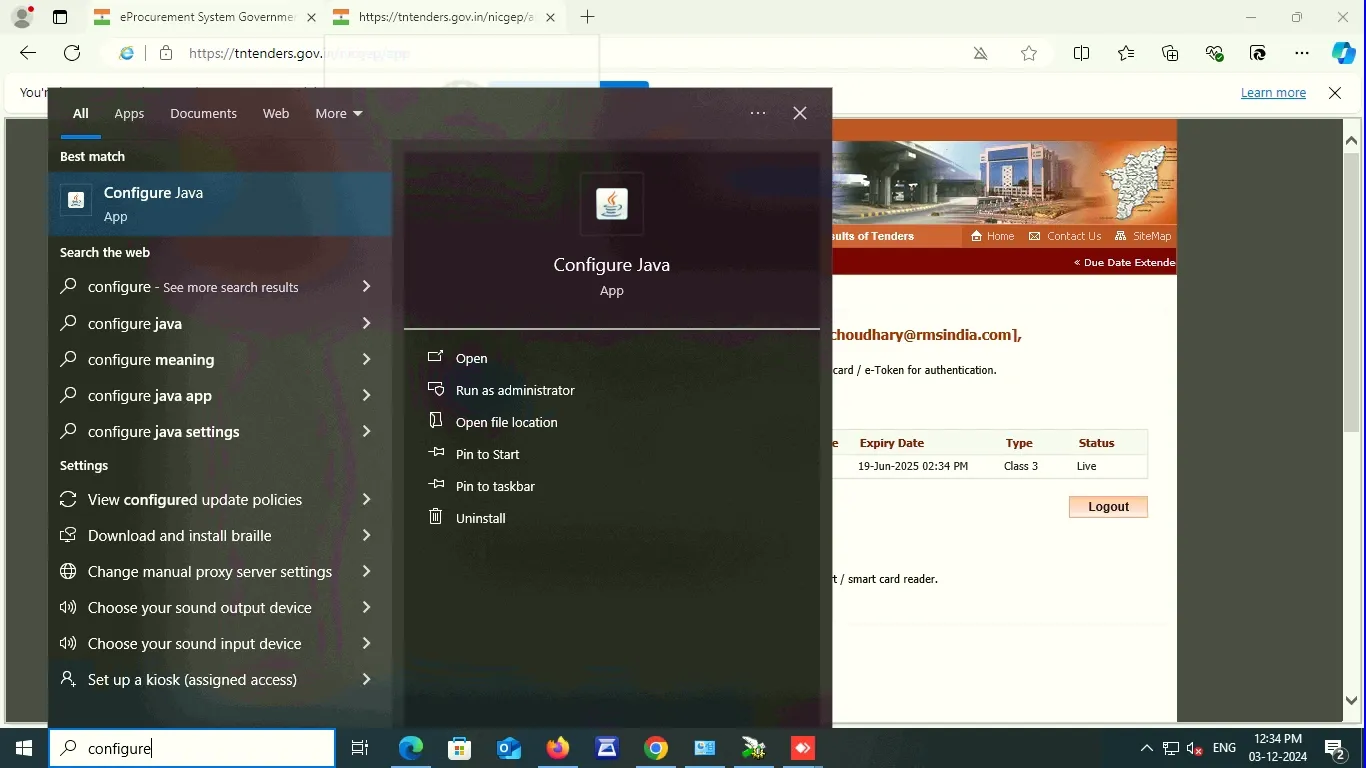Expand the More filter dropdown

(x=339, y=113)
